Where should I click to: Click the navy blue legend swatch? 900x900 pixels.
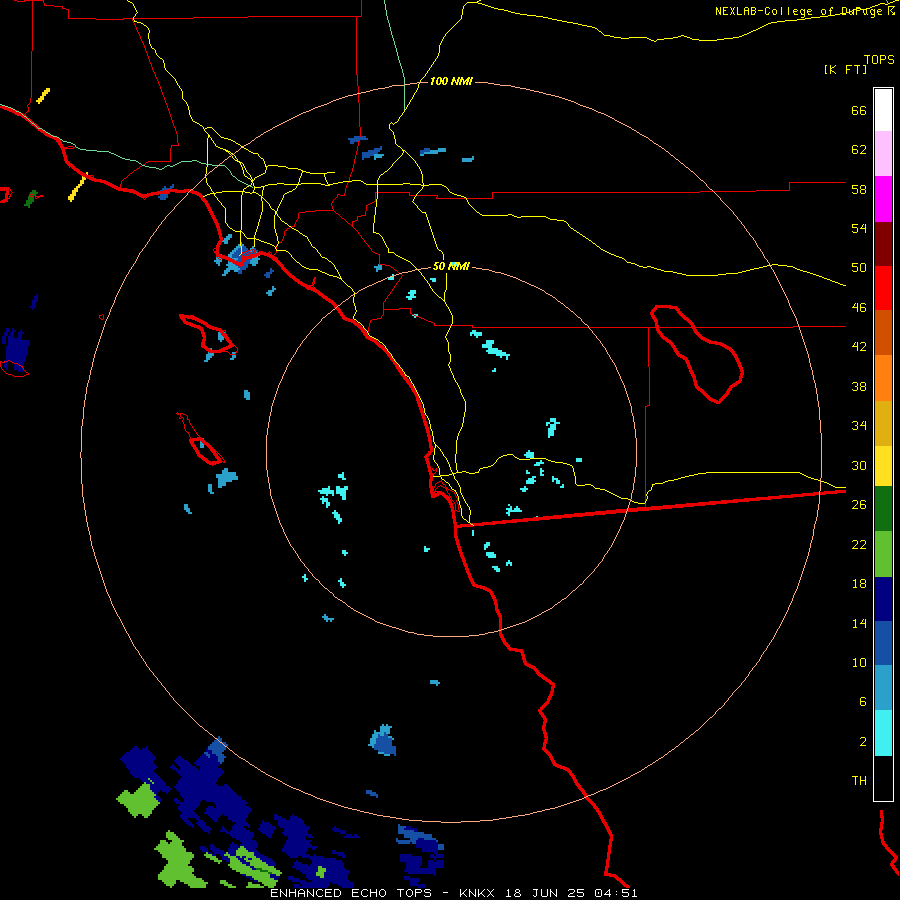pos(883,599)
